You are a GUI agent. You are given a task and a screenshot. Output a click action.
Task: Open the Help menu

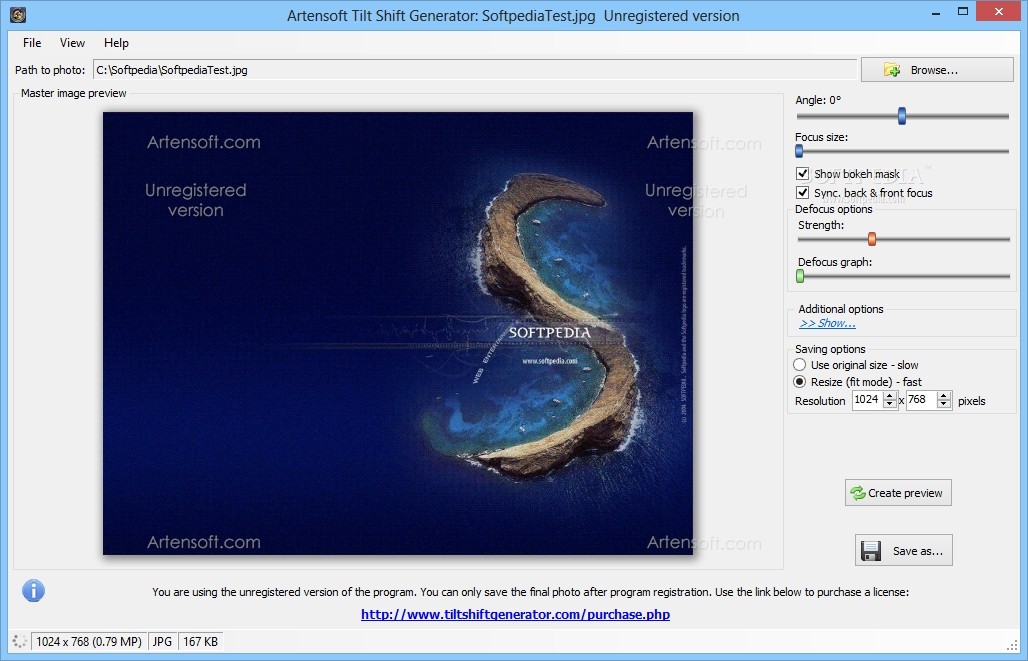116,43
